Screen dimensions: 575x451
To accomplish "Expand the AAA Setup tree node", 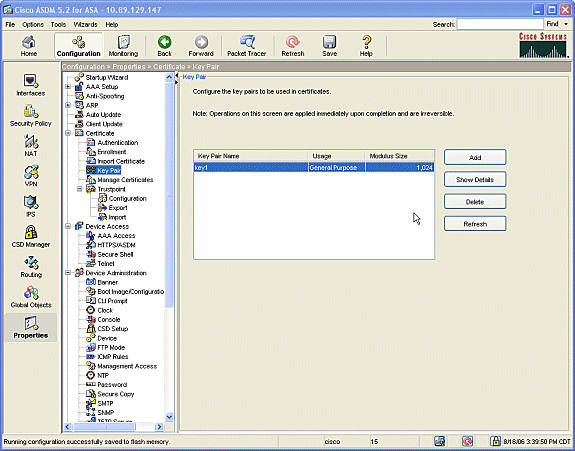I will tap(68, 87).
